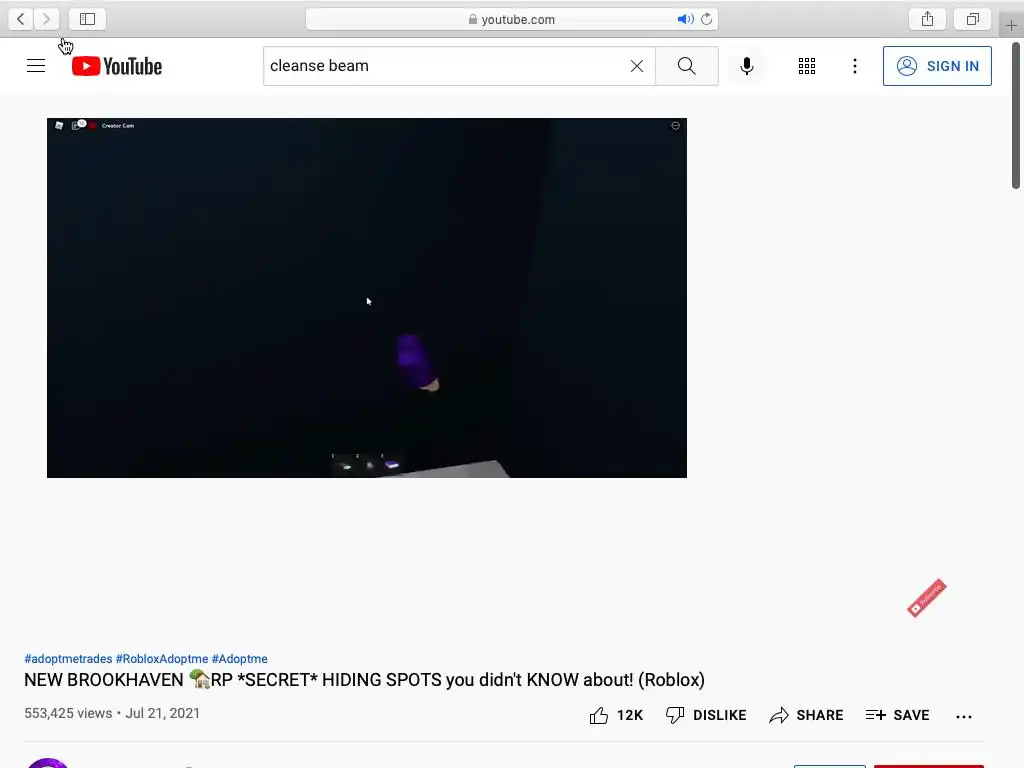Clear the search query with the X
The height and width of the screenshot is (768, 1024).
637,66
